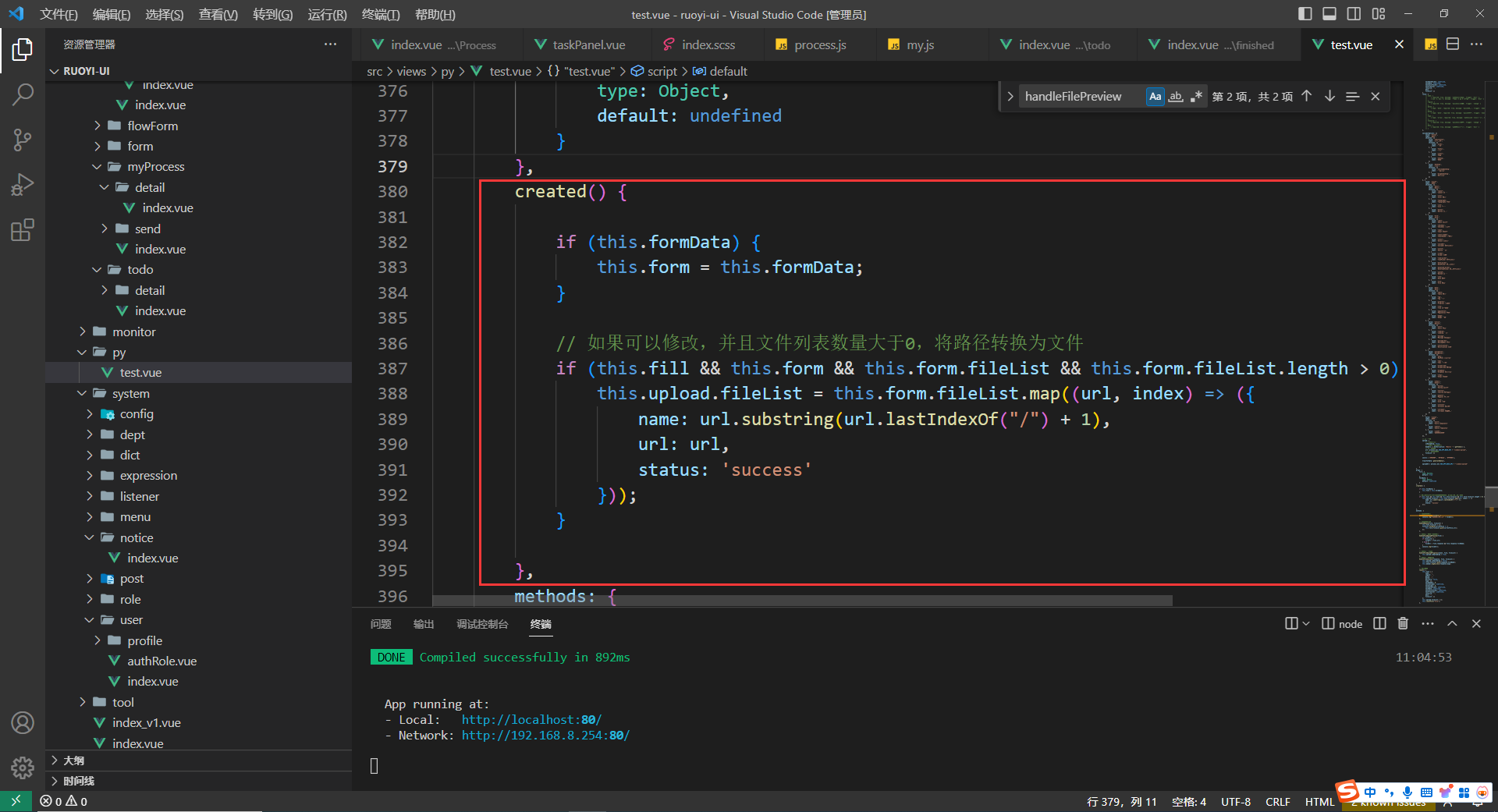The height and width of the screenshot is (812, 1498).
Task: Open Run and Debug view
Action: coord(23,185)
